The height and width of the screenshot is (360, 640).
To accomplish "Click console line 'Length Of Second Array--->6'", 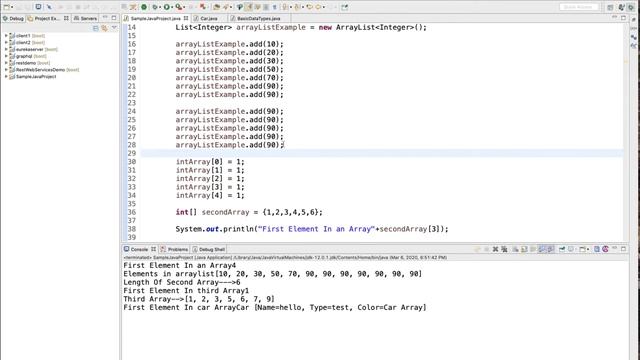I will pos(182,282).
